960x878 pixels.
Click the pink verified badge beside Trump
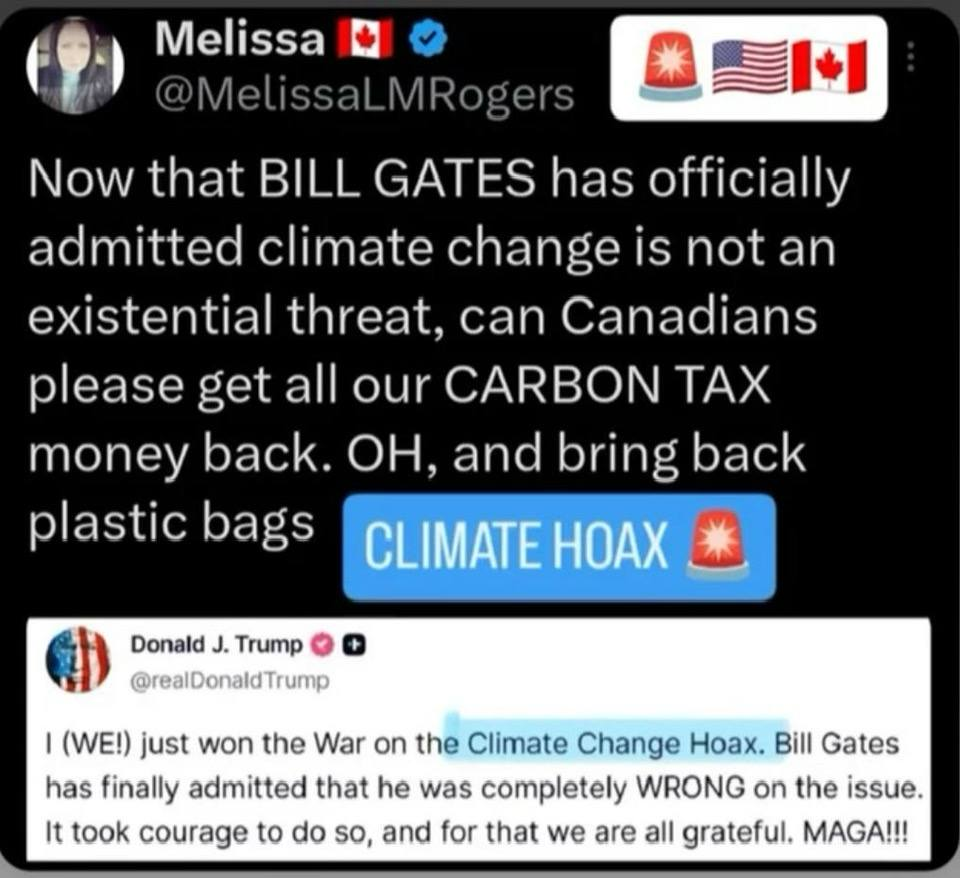[323, 645]
